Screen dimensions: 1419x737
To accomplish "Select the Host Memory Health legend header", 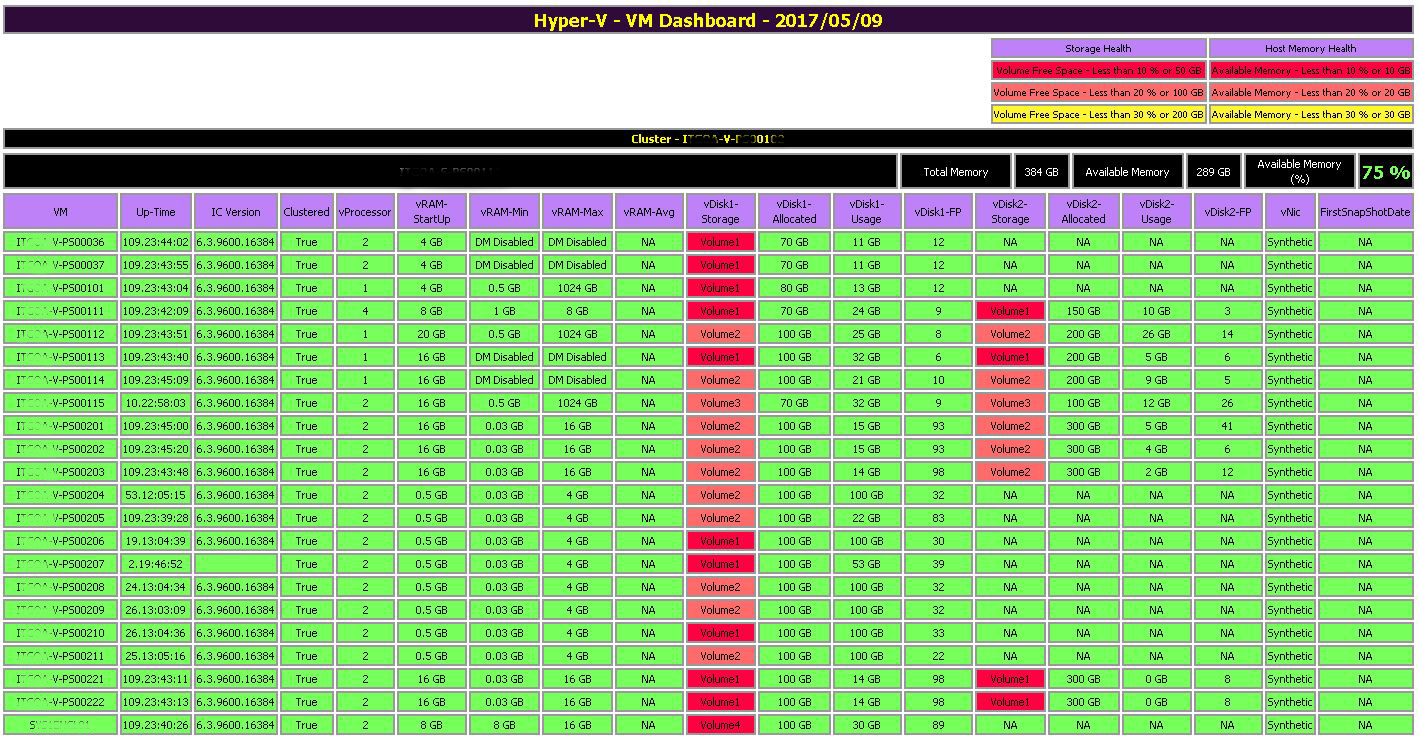I will [x=1310, y=48].
